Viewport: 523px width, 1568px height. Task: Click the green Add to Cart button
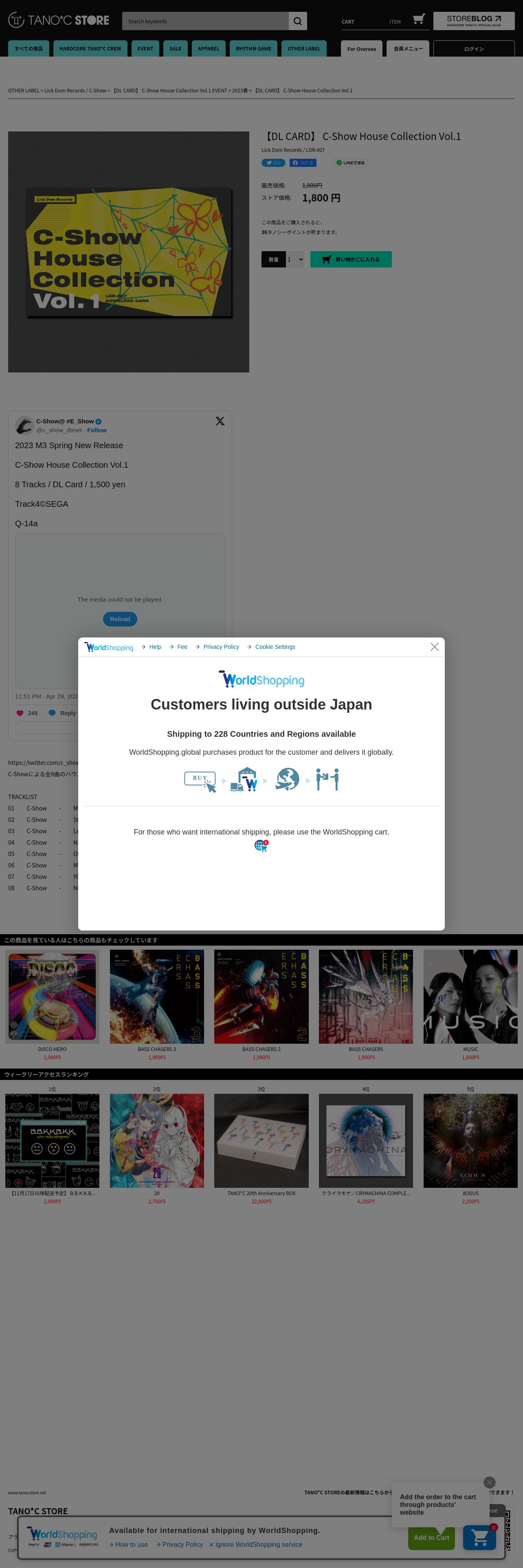[432, 1537]
